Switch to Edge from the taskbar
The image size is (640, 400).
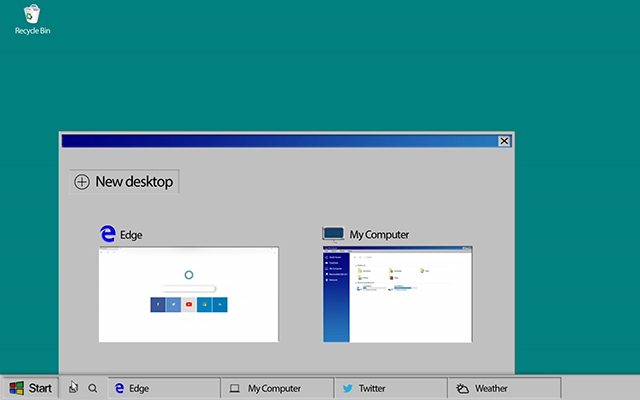pyautogui.click(x=164, y=388)
